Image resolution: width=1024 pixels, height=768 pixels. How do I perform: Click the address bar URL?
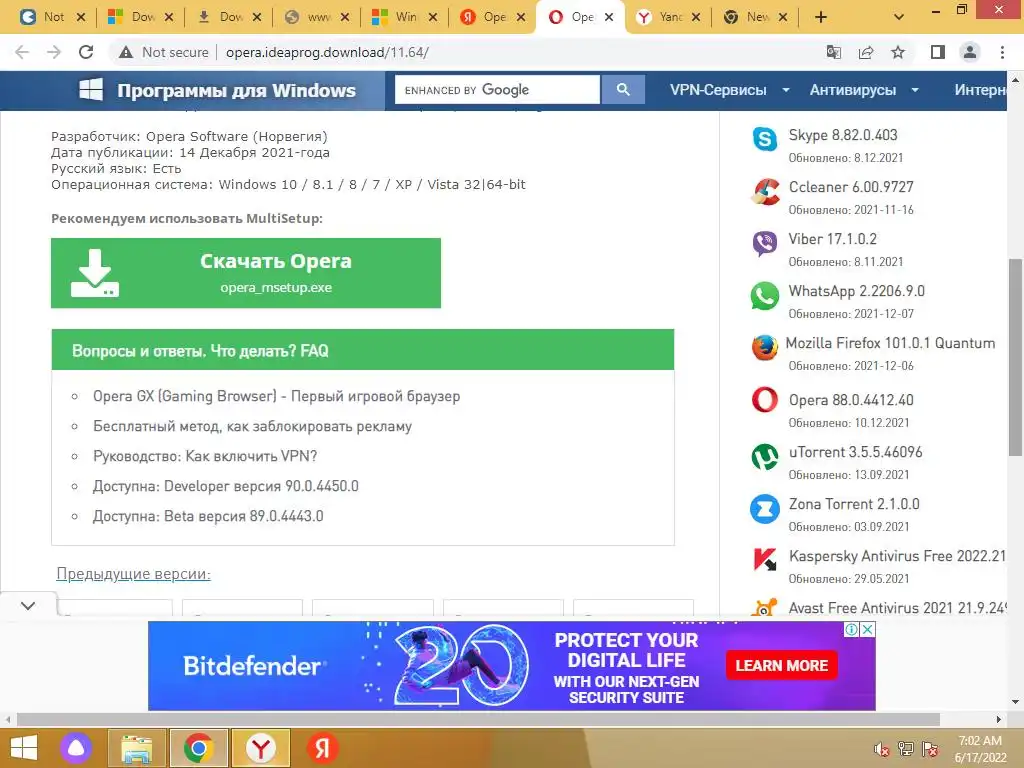(x=327, y=52)
